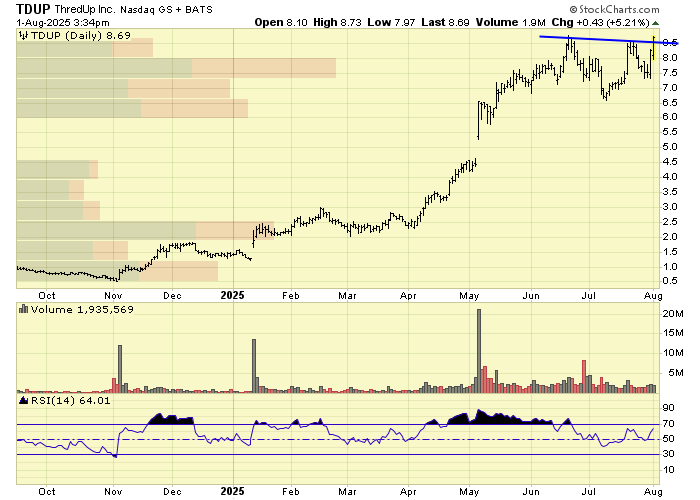The image size is (700, 500).
Task: Click the 90 label on the RSI axis
Action: tap(668, 408)
